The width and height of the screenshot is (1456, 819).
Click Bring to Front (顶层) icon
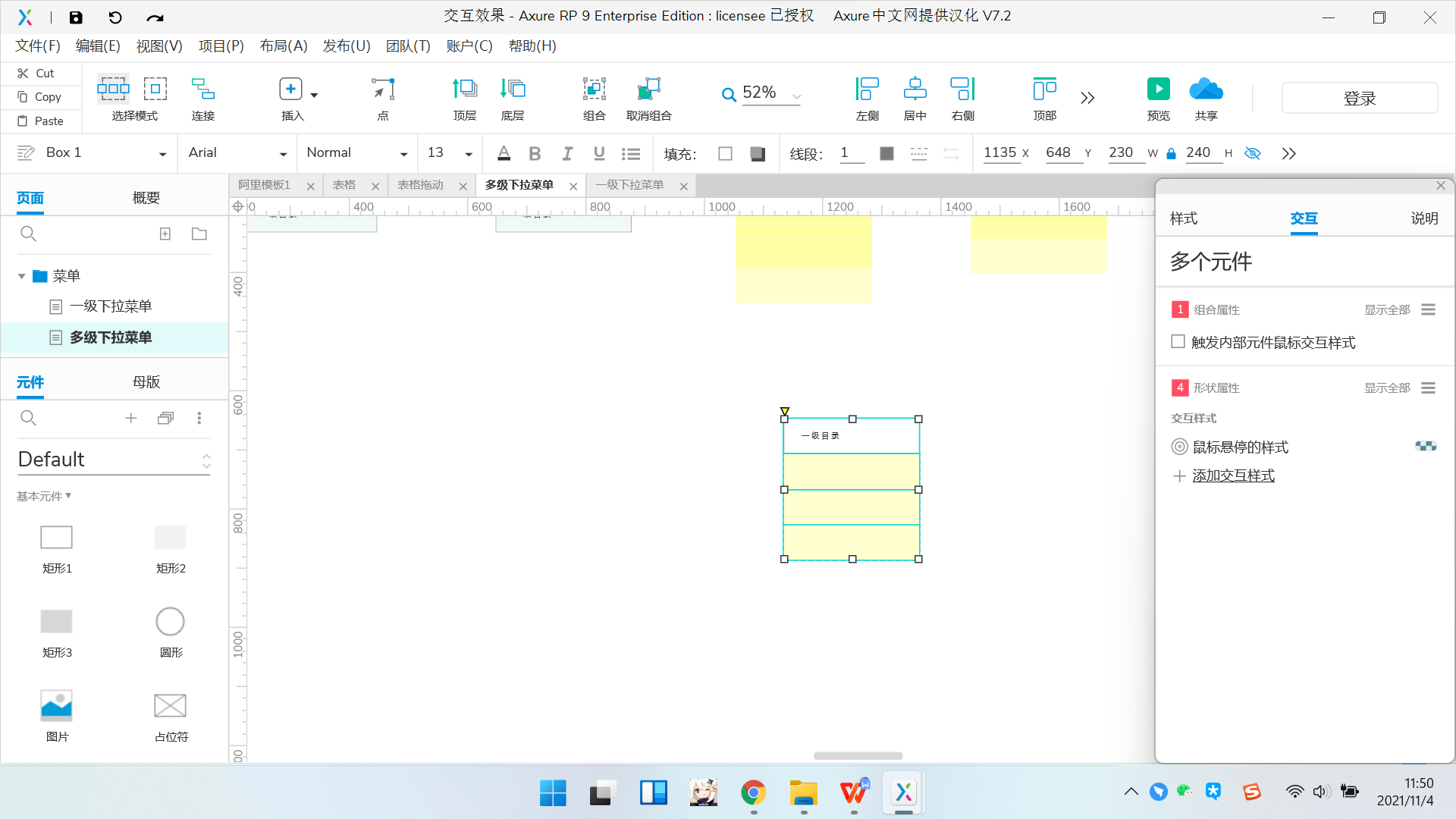464,89
